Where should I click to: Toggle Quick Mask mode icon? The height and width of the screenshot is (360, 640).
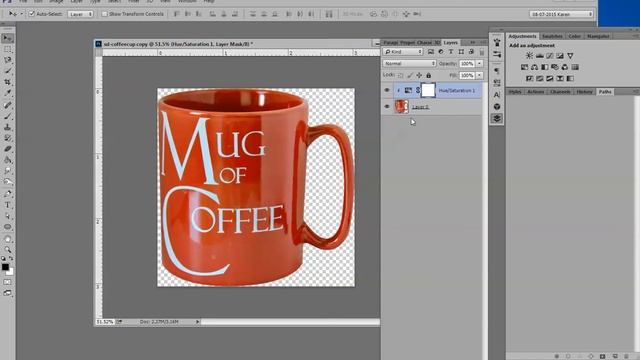click(7, 282)
